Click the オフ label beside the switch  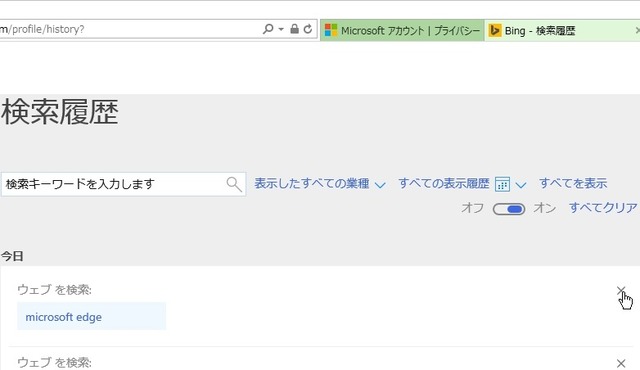tap(472, 208)
